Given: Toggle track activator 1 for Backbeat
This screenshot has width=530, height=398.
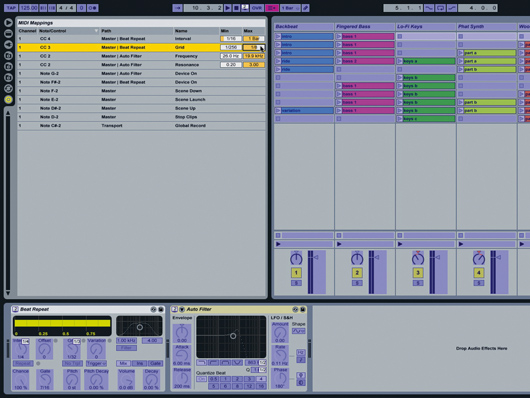Looking at the screenshot, I should (296, 273).
